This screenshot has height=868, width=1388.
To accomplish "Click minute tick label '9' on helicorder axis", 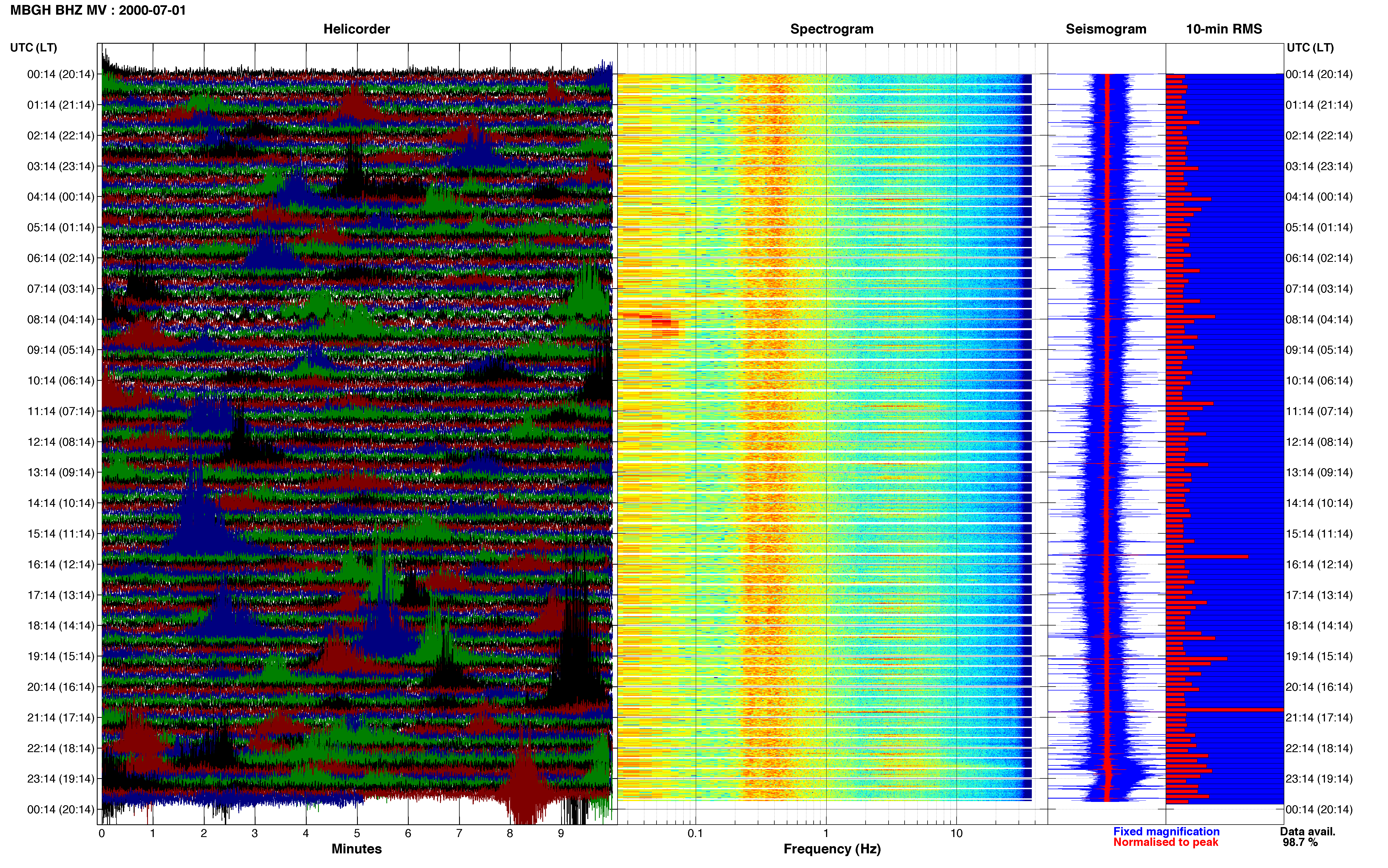I will [561, 833].
